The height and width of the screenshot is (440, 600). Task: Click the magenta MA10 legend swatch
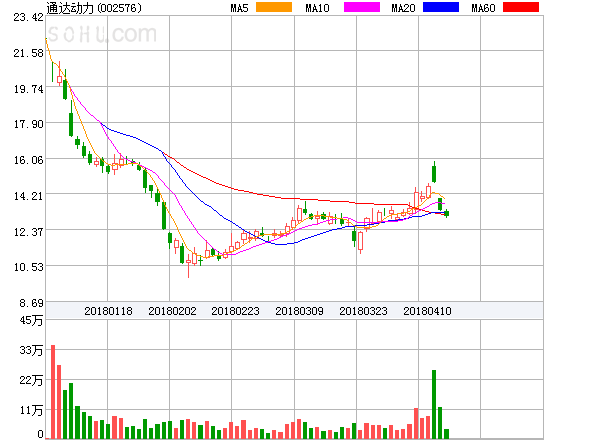coord(362,7)
